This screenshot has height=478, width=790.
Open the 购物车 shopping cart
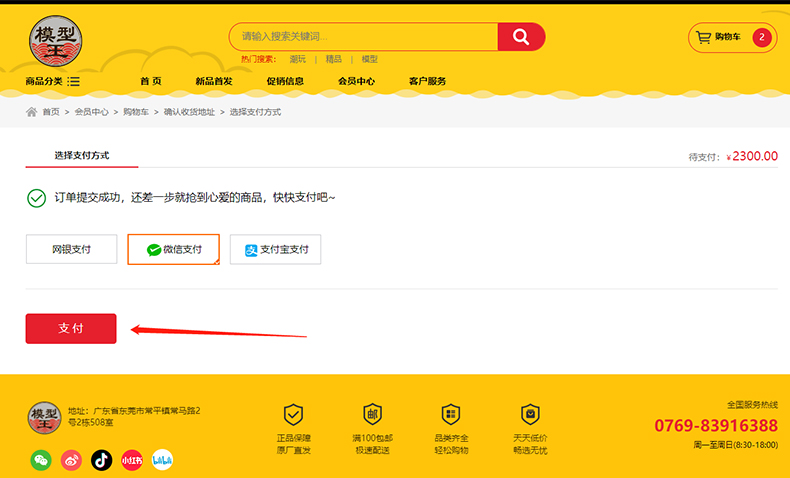732,38
